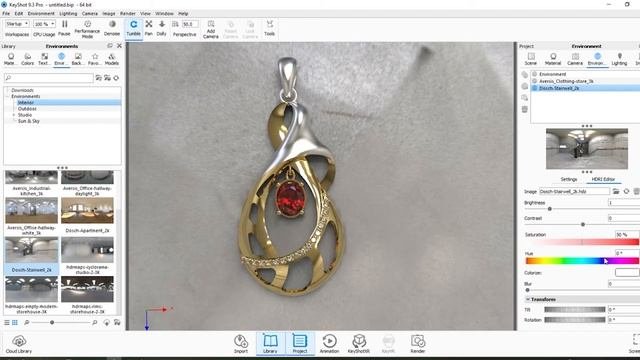Select the Tumble camera tool
This screenshot has height=360, width=640.
(133, 28)
